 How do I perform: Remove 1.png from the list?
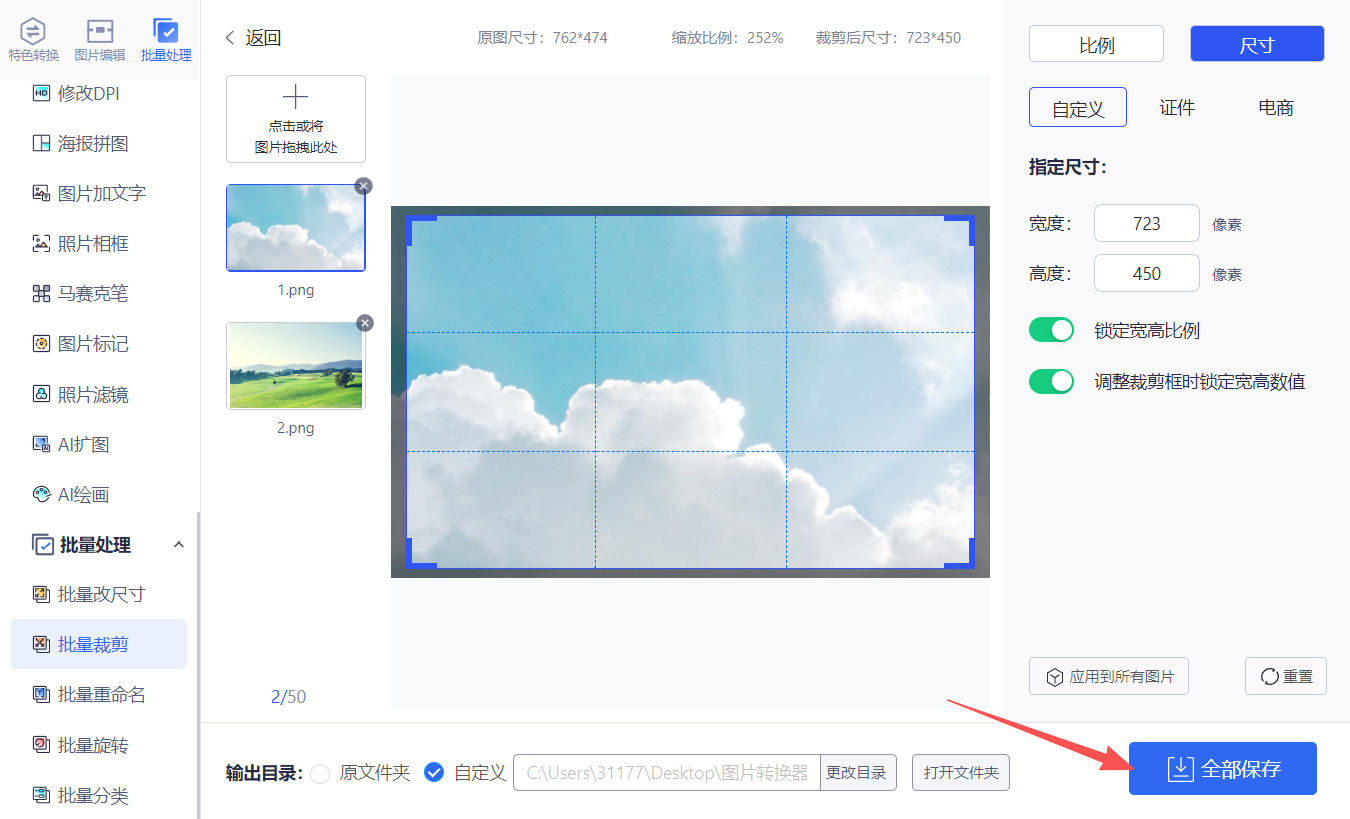(364, 185)
